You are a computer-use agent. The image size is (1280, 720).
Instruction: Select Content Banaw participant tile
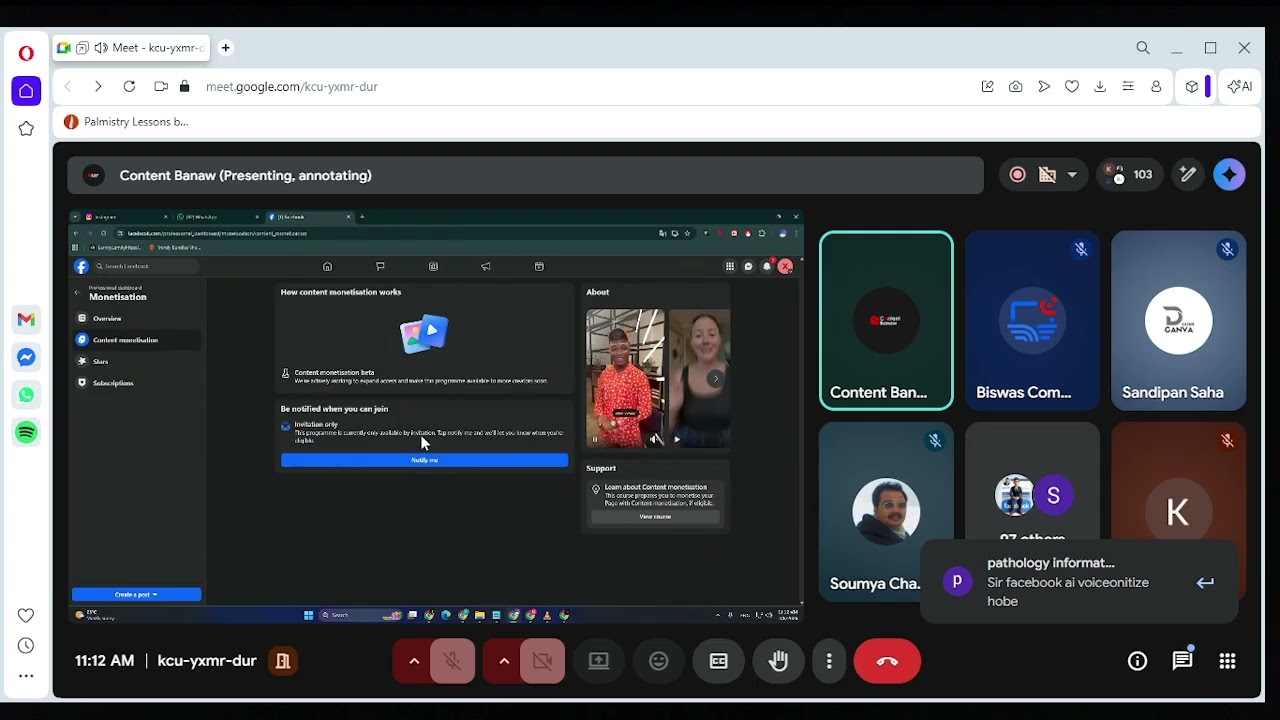pos(886,321)
